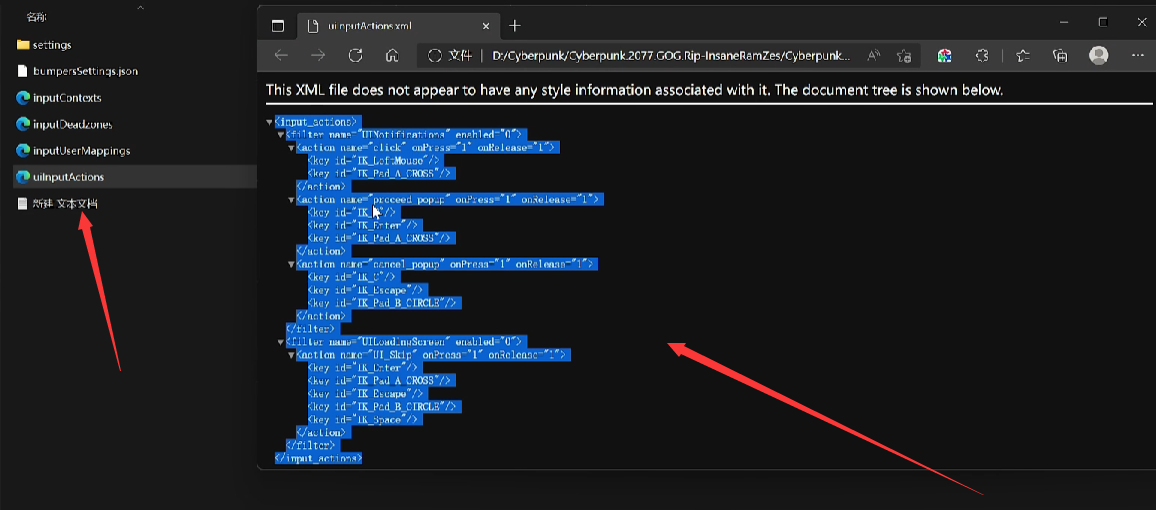The height and width of the screenshot is (510, 1156).
Task: Open Settings and more ellipsis menu
Action: [x=1138, y=55]
